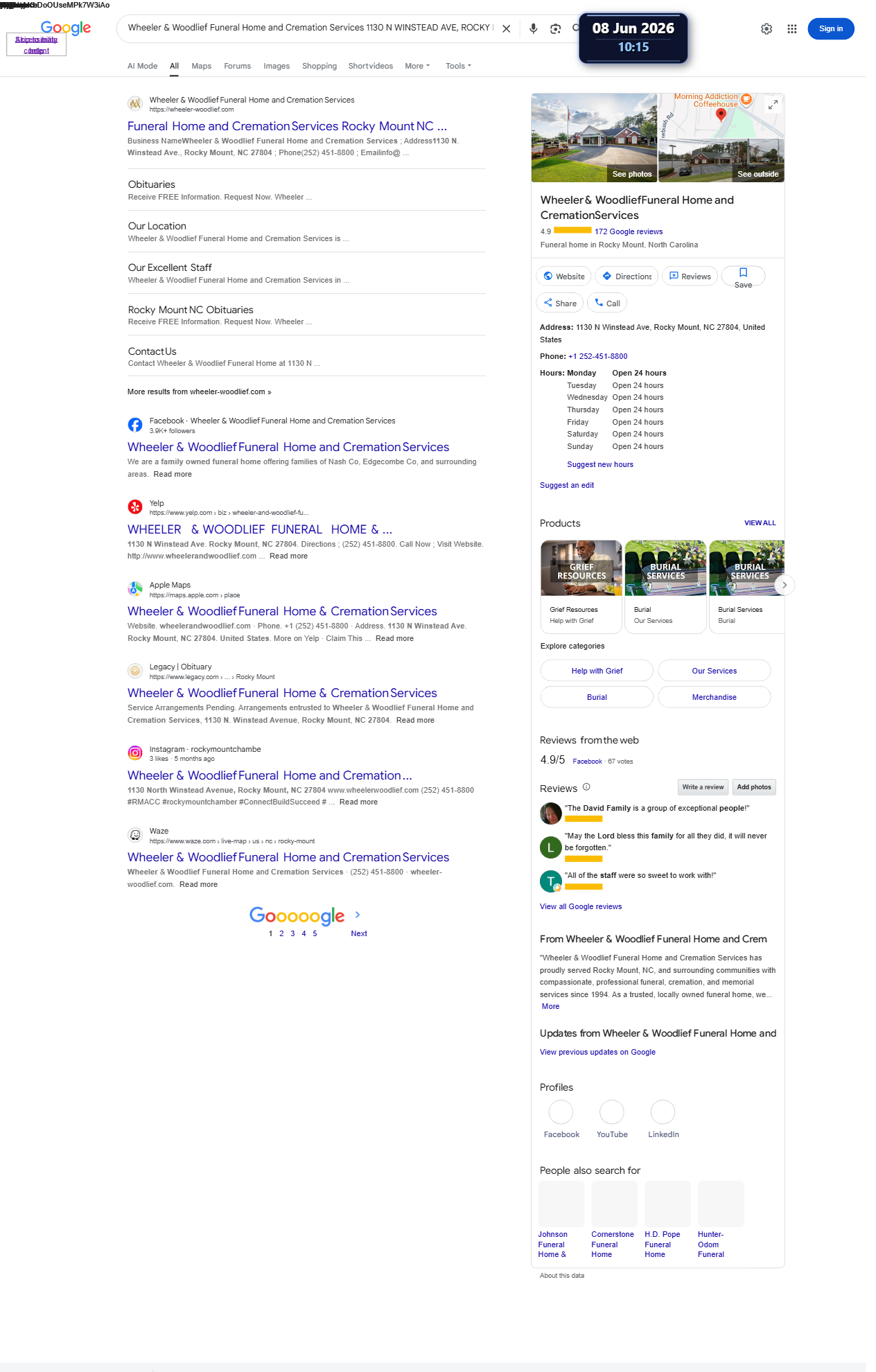
Task: Click the Legacy Obituary favicon icon
Action: pyautogui.click(x=135, y=671)
